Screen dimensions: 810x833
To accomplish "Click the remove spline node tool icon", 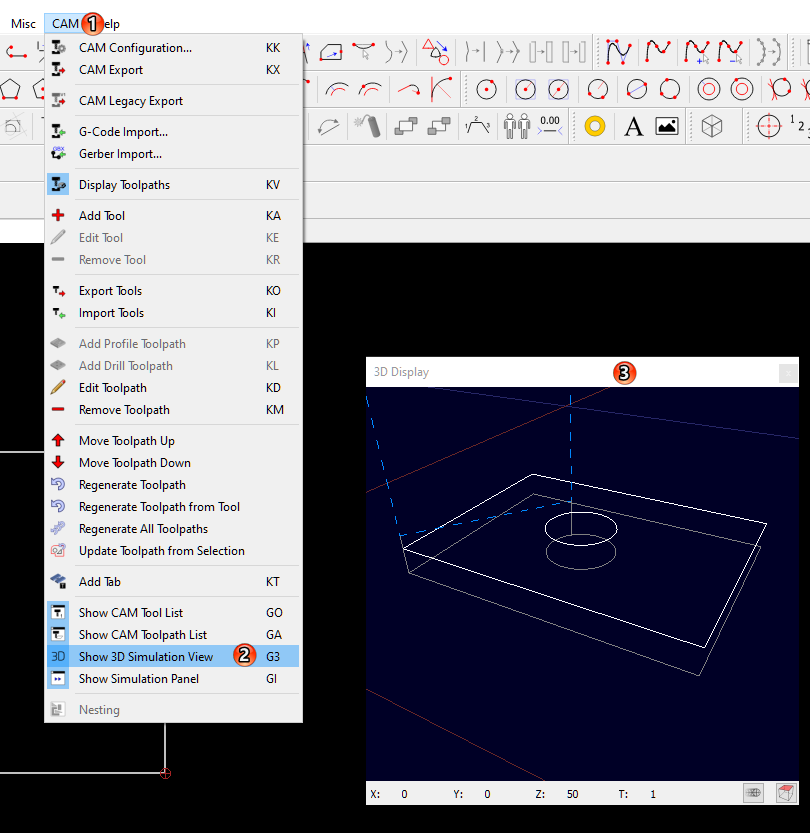I will coord(730,52).
